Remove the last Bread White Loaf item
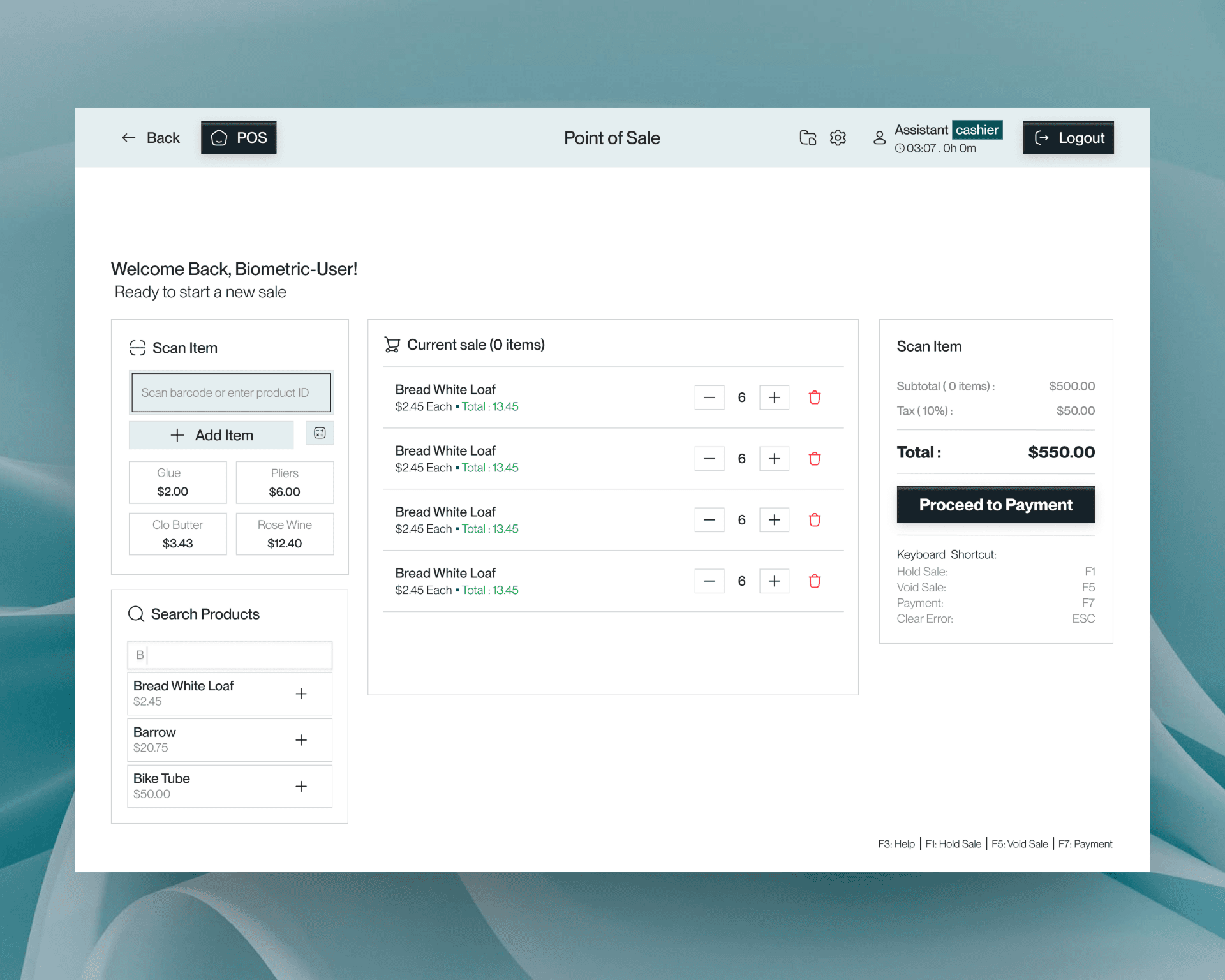 (x=814, y=581)
